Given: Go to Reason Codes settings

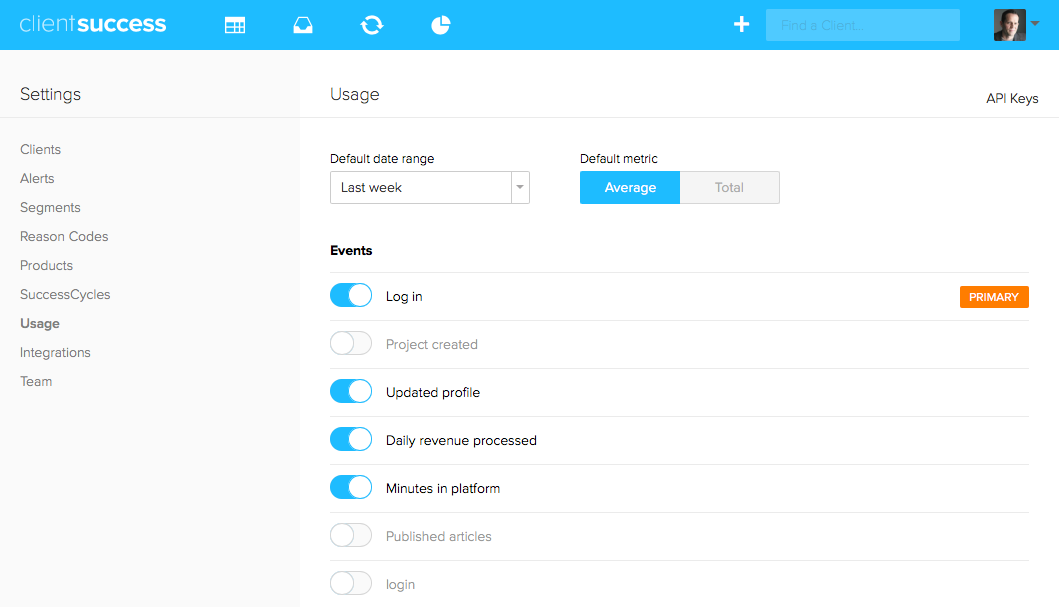Looking at the screenshot, I should click(63, 236).
